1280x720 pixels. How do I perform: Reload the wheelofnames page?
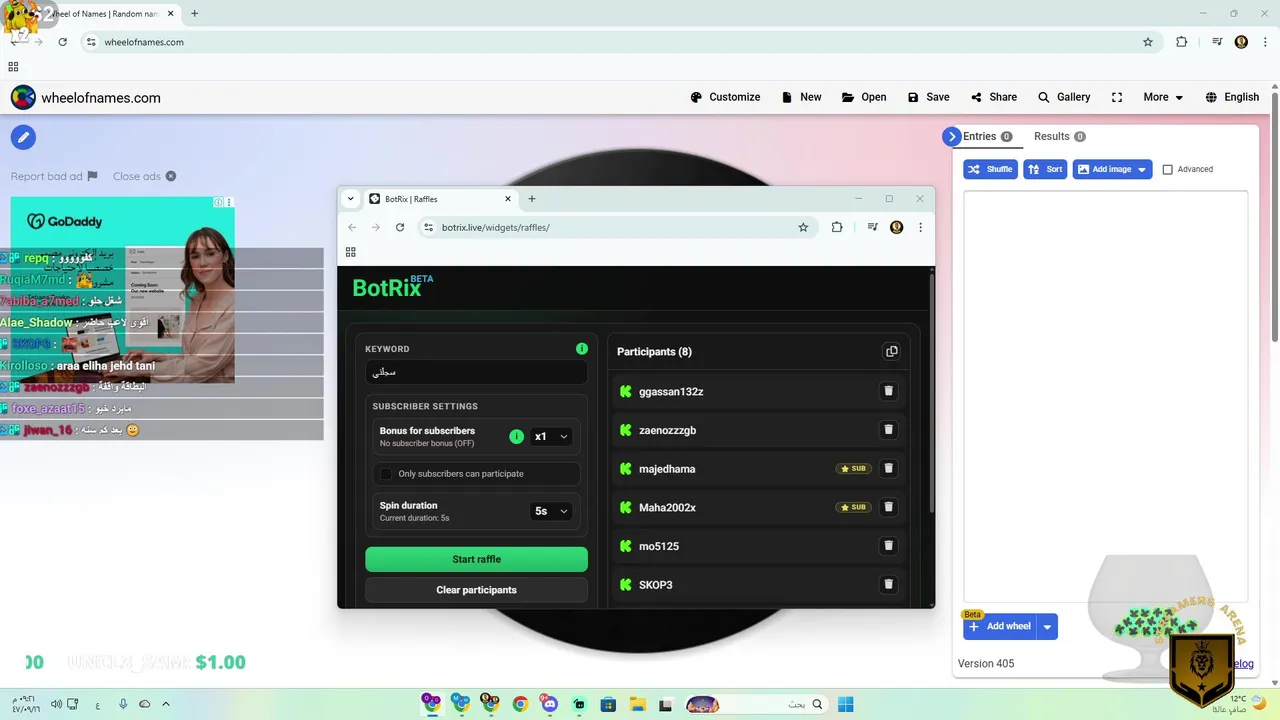tap(62, 42)
